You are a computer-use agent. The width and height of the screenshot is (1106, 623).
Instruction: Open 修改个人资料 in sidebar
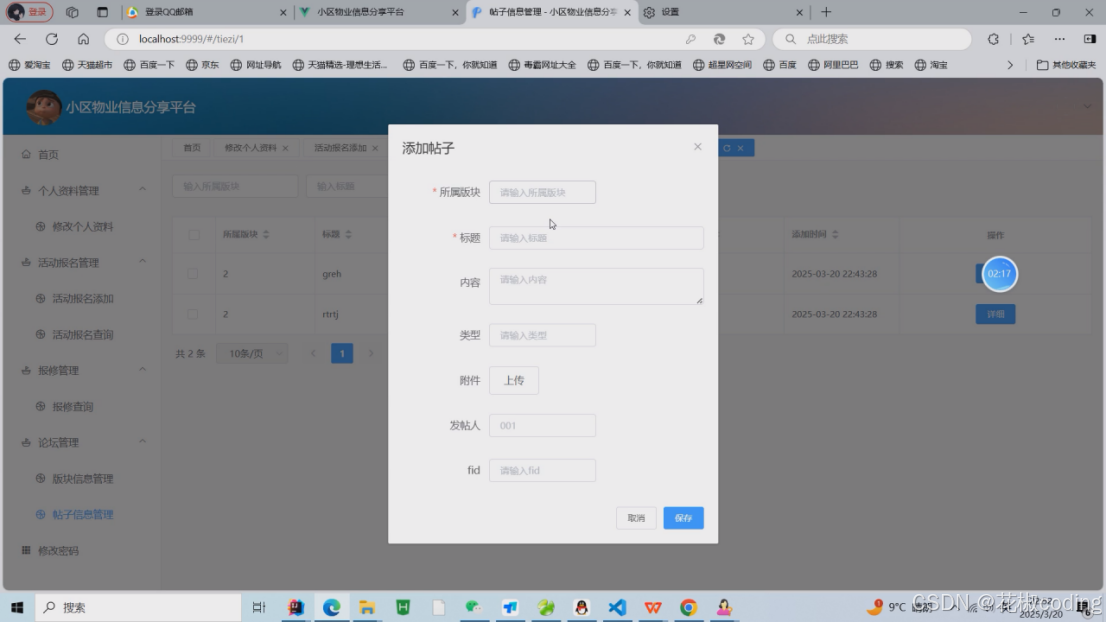pos(83,226)
